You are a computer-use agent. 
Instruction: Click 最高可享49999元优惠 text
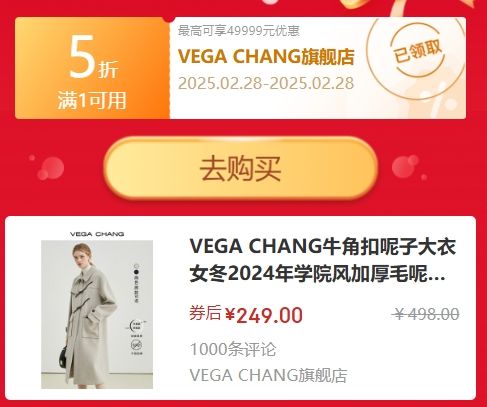[239, 31]
